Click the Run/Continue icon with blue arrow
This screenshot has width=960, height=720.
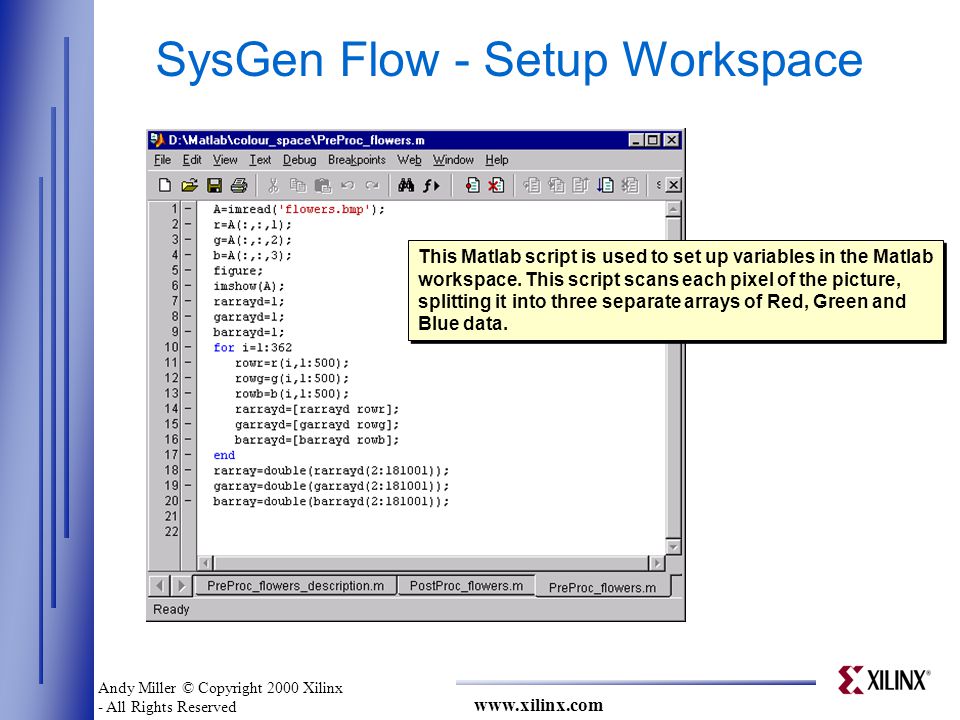(605, 185)
